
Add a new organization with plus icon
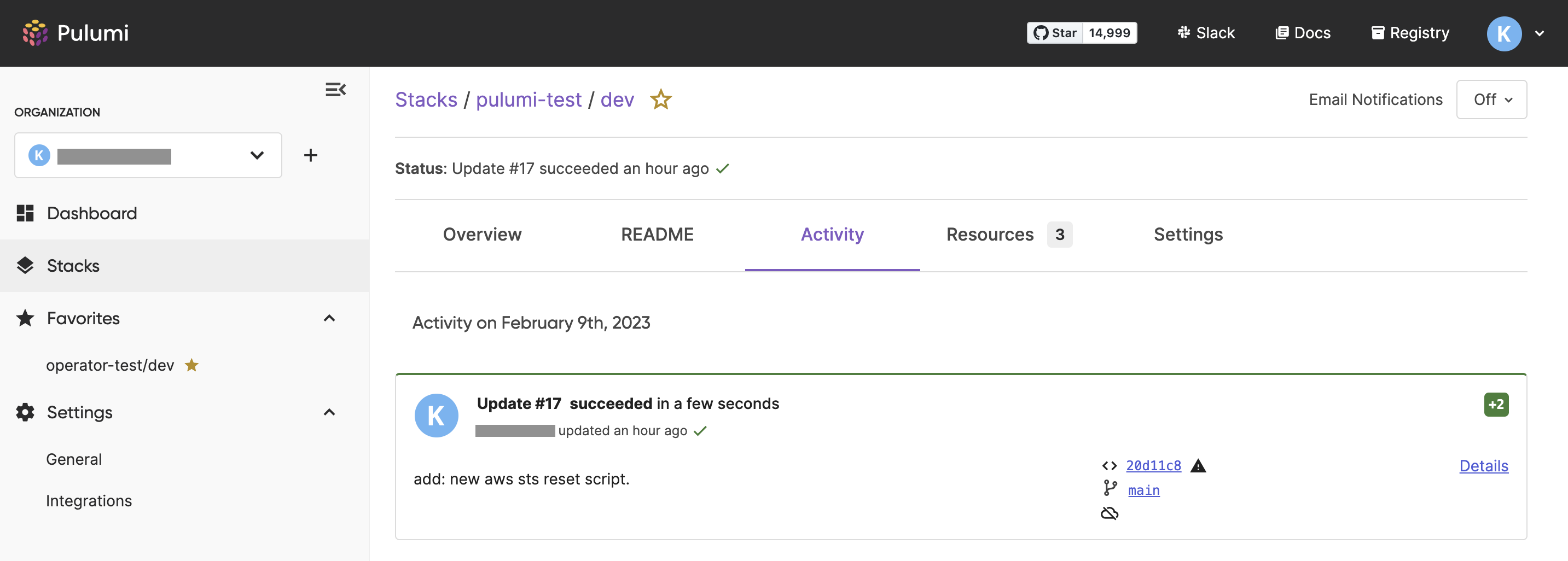click(x=310, y=155)
